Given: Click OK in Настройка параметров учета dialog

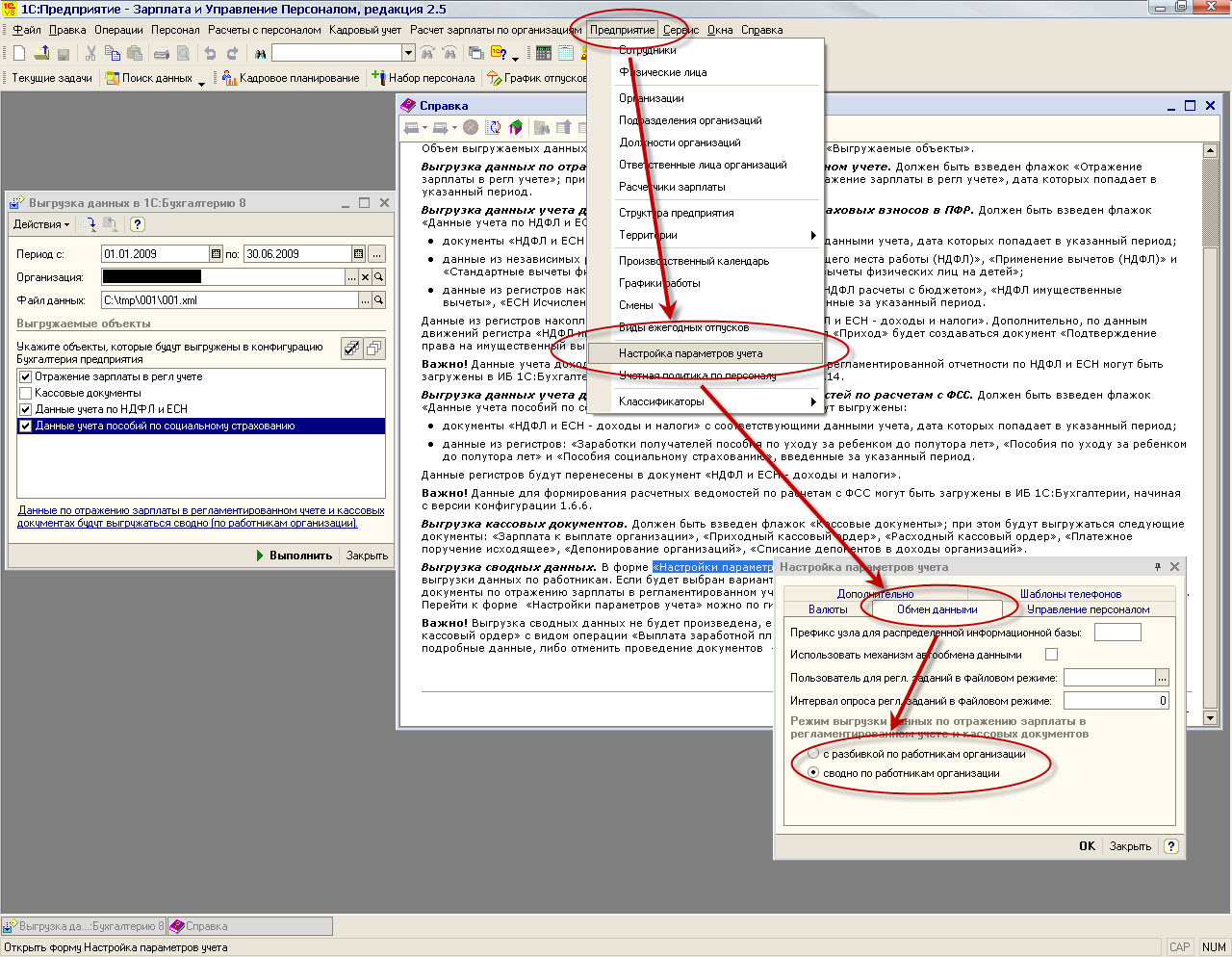Looking at the screenshot, I should point(1087,846).
